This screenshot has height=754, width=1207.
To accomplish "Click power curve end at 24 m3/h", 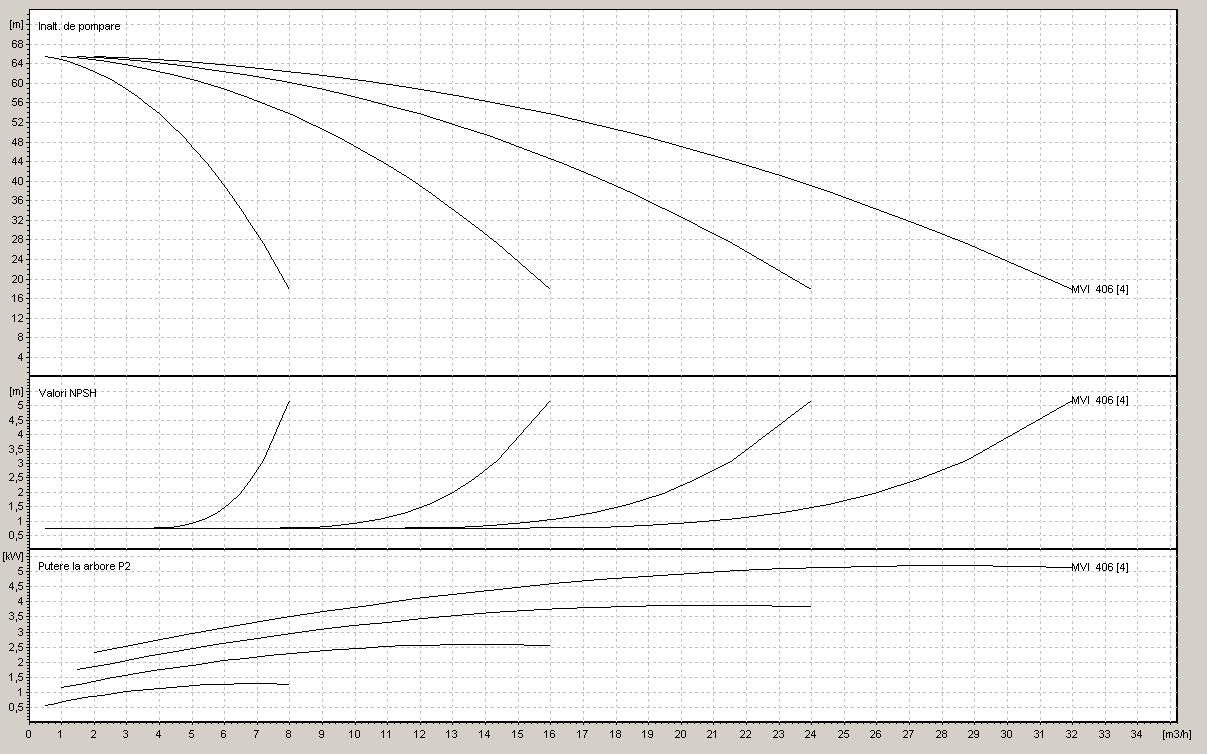I will (810, 606).
